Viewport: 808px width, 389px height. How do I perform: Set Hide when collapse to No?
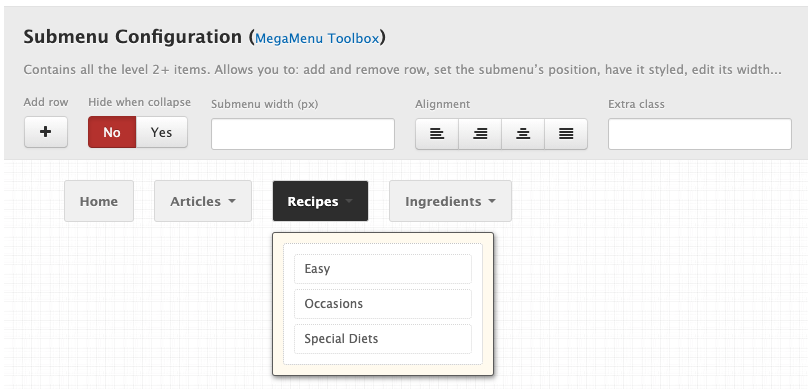coord(112,132)
